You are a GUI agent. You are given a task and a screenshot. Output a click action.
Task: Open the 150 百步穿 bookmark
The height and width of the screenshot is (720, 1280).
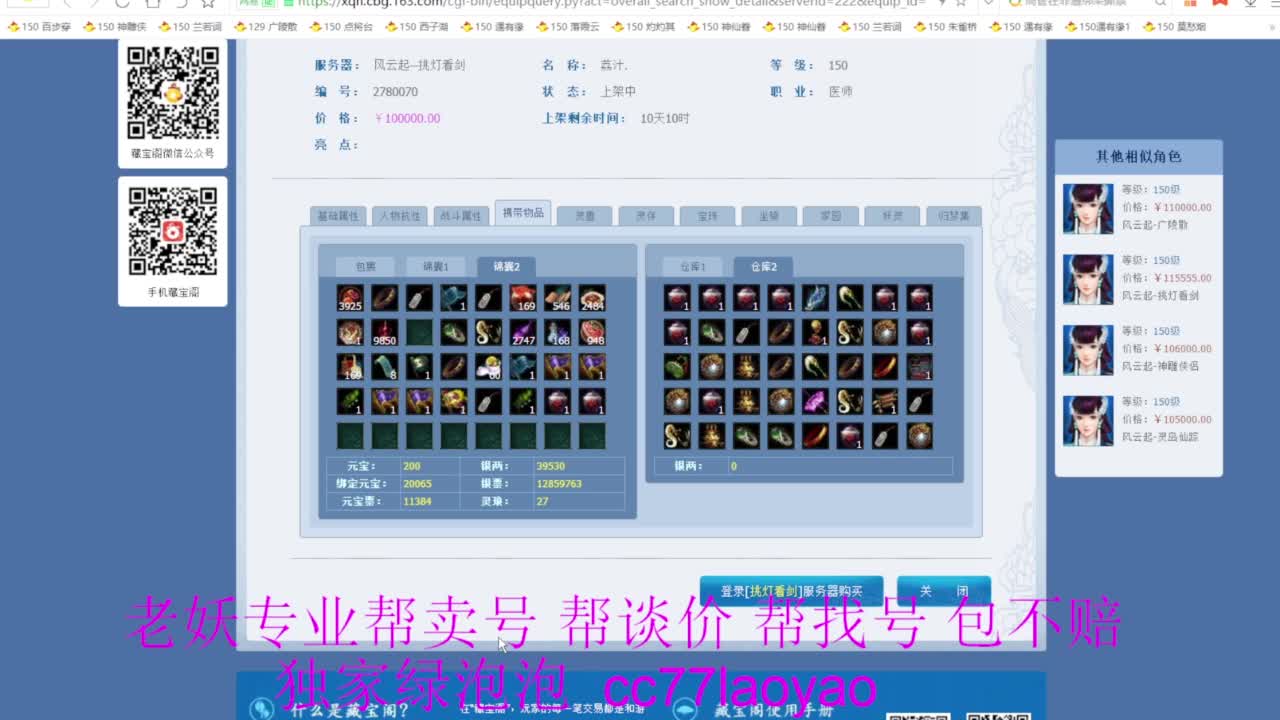tap(38, 27)
